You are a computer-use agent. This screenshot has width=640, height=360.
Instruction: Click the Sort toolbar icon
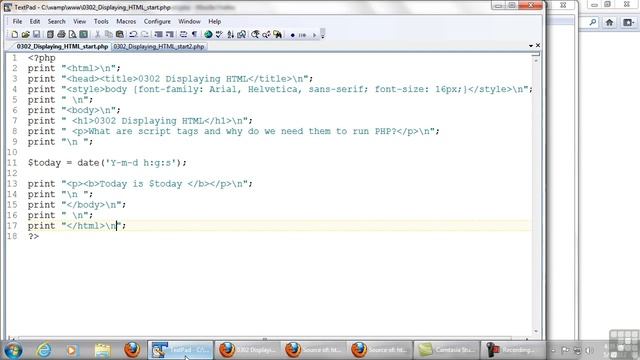point(231,35)
